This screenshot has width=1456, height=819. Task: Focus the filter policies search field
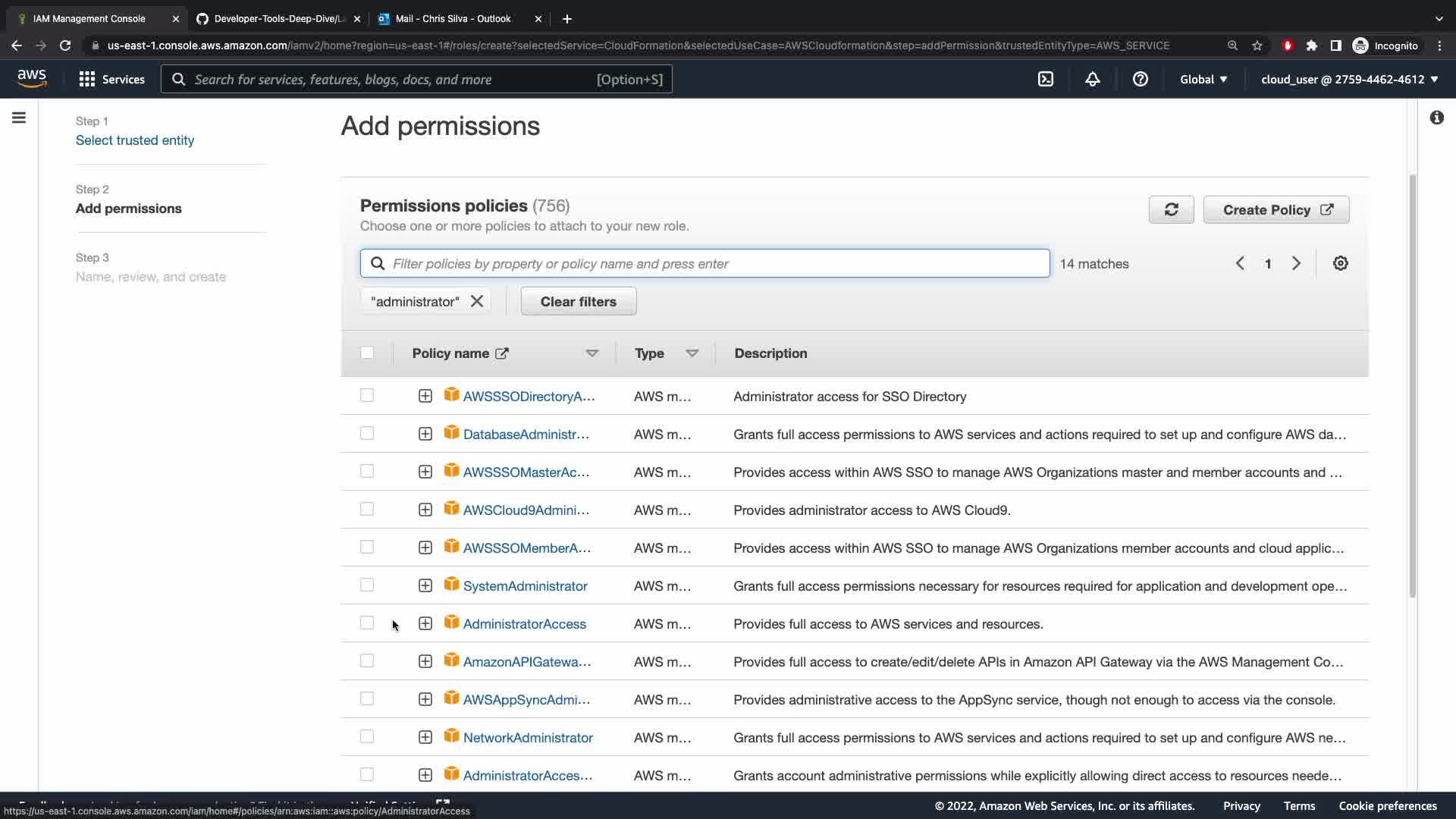[x=705, y=263]
